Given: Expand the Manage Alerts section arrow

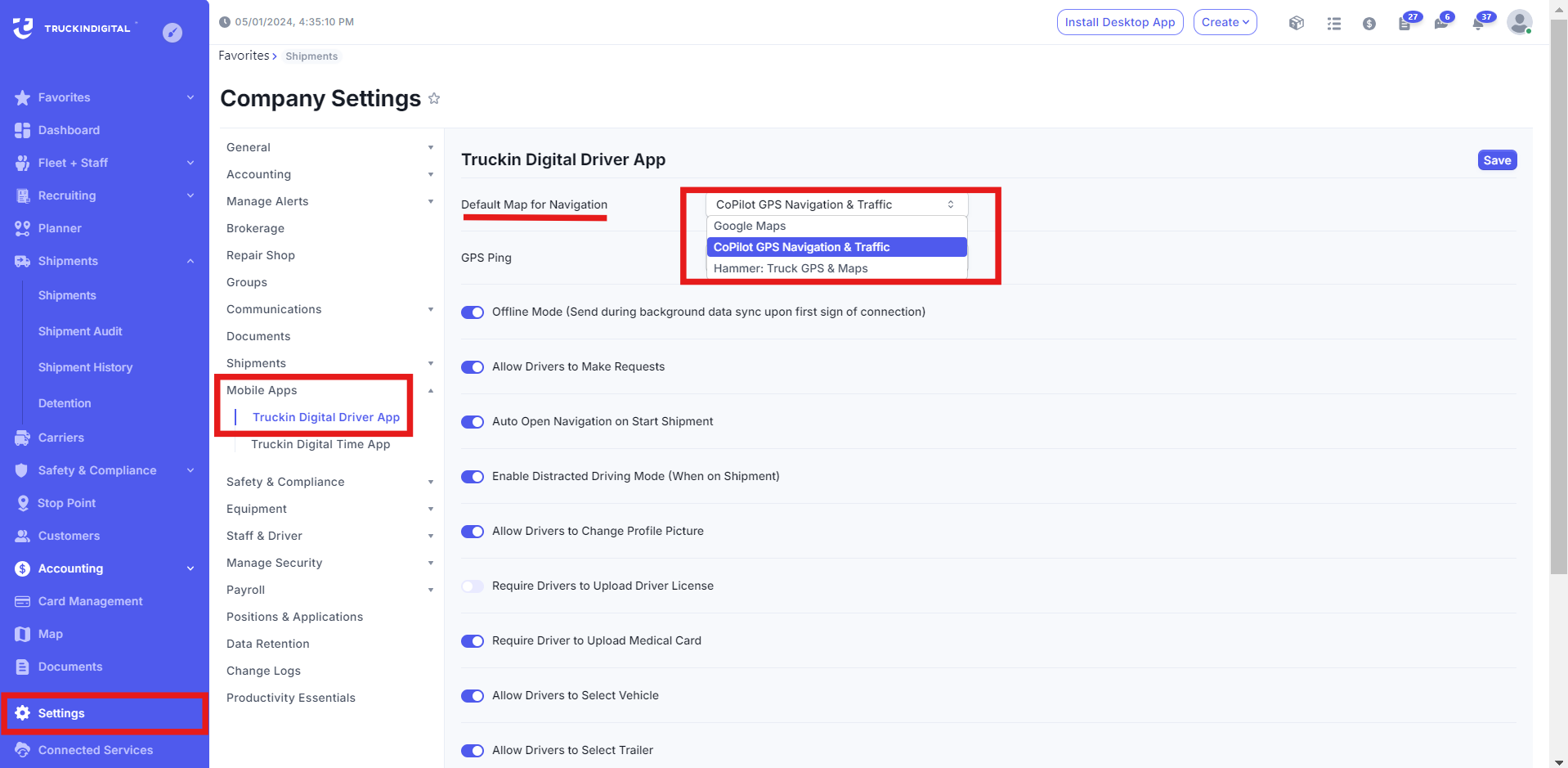Looking at the screenshot, I should pyautogui.click(x=431, y=201).
